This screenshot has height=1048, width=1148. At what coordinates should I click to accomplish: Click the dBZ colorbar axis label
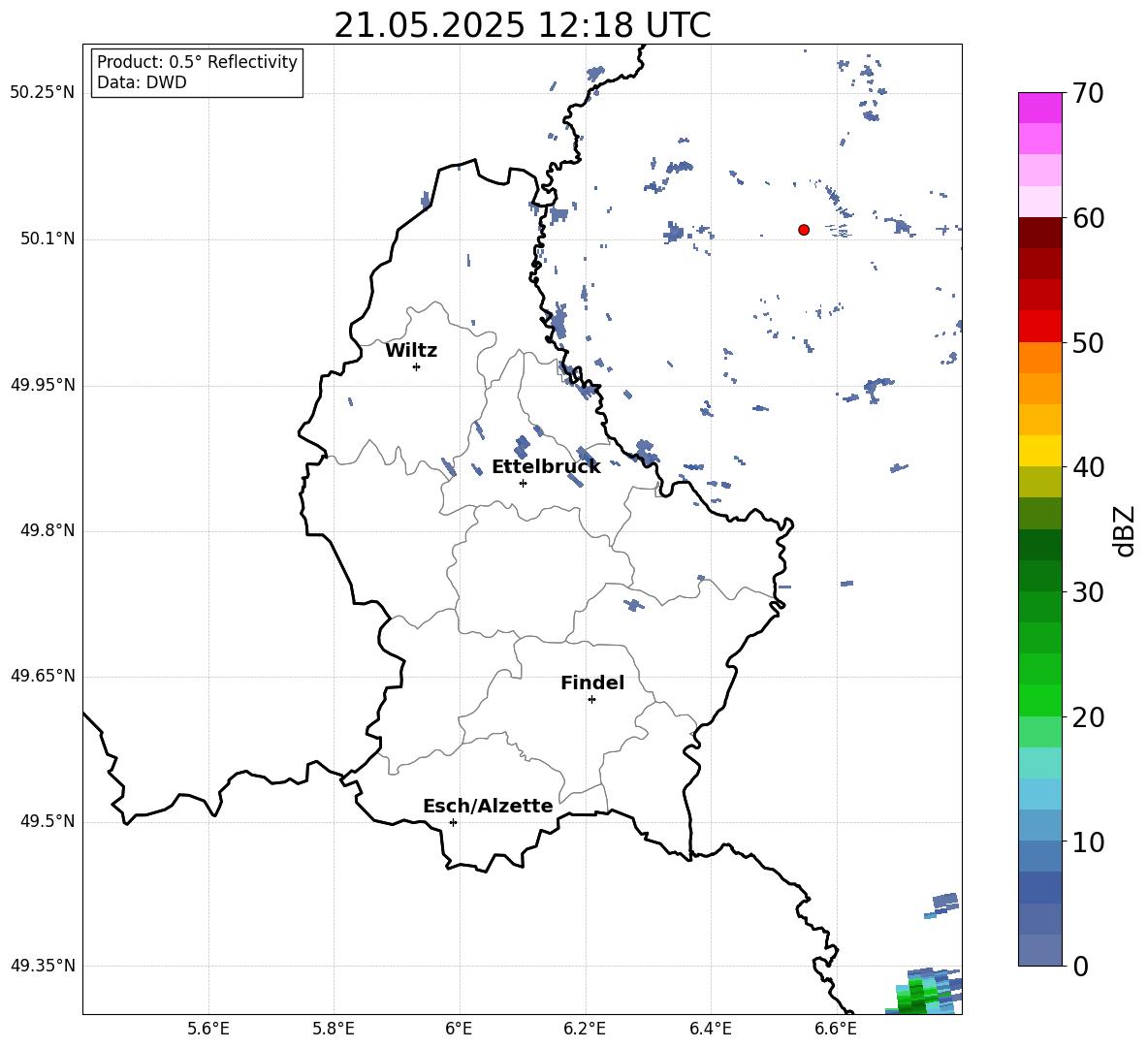[x=1125, y=530]
